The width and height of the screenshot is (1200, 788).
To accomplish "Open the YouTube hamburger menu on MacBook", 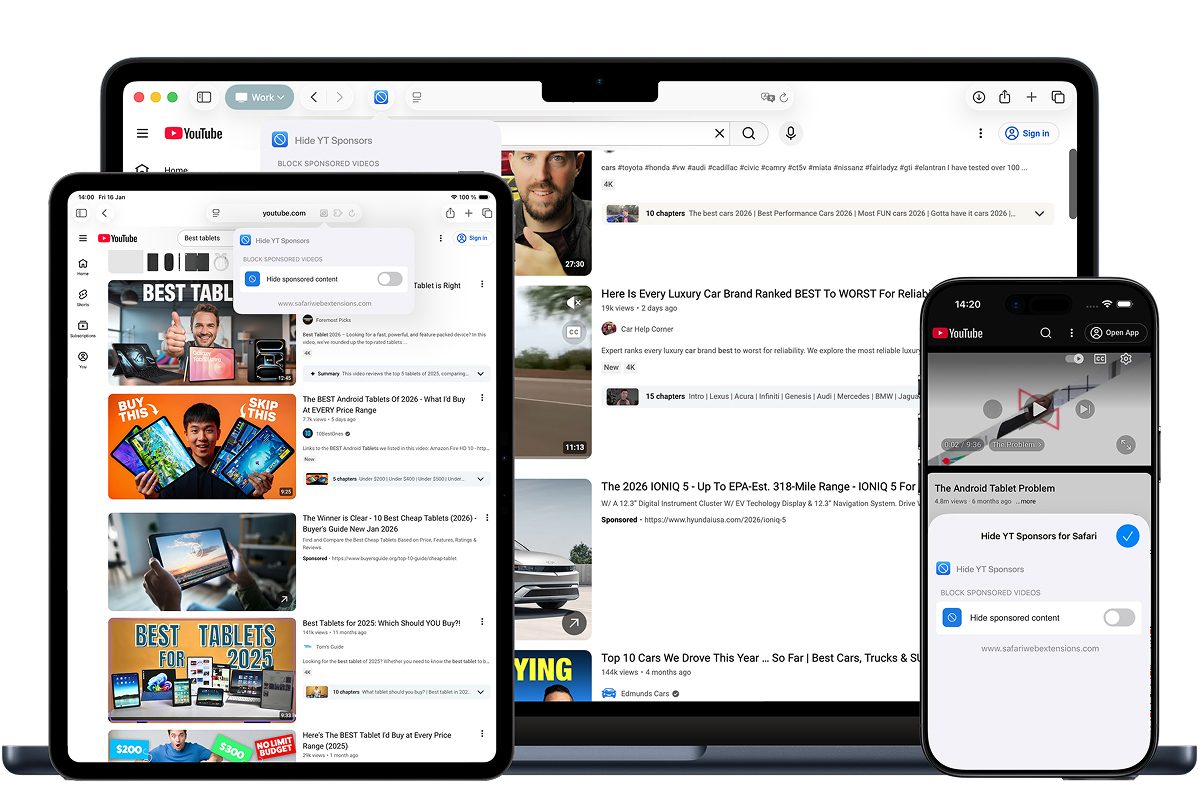I will (143, 133).
